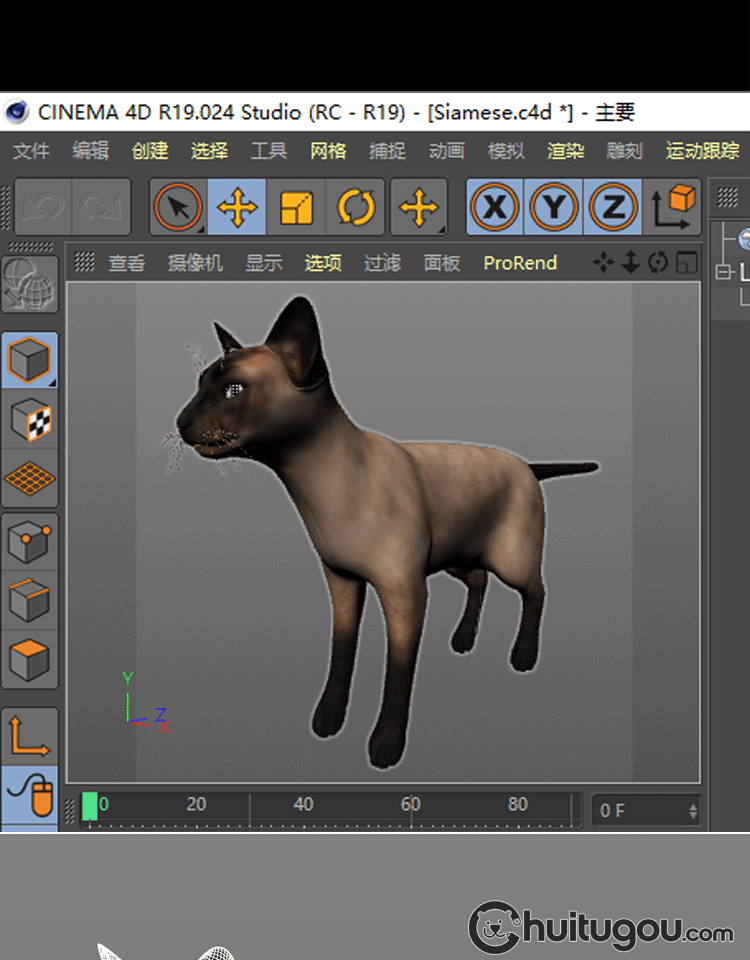Open the viewport 过滤 menu
Screen dimensions: 750x960
[383, 263]
